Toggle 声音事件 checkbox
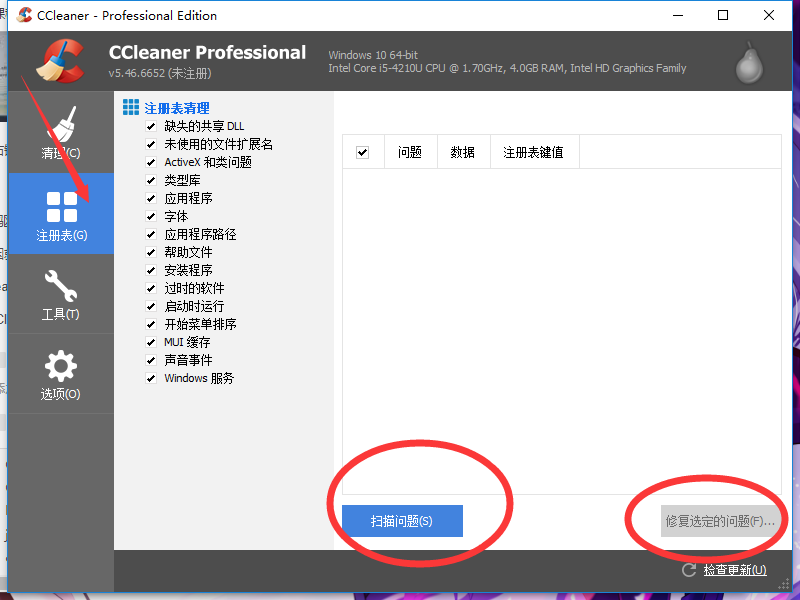Image resolution: width=800 pixels, height=600 pixels. [151, 360]
